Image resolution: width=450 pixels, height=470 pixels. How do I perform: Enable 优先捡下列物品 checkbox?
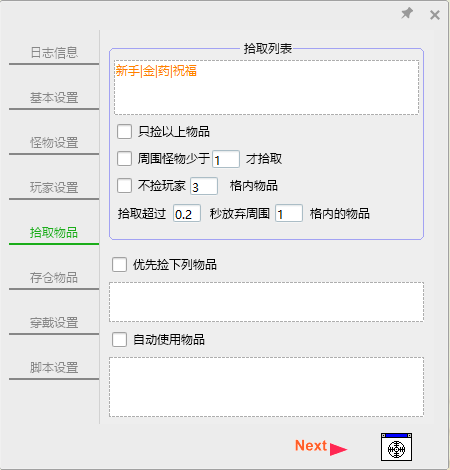click(x=119, y=265)
